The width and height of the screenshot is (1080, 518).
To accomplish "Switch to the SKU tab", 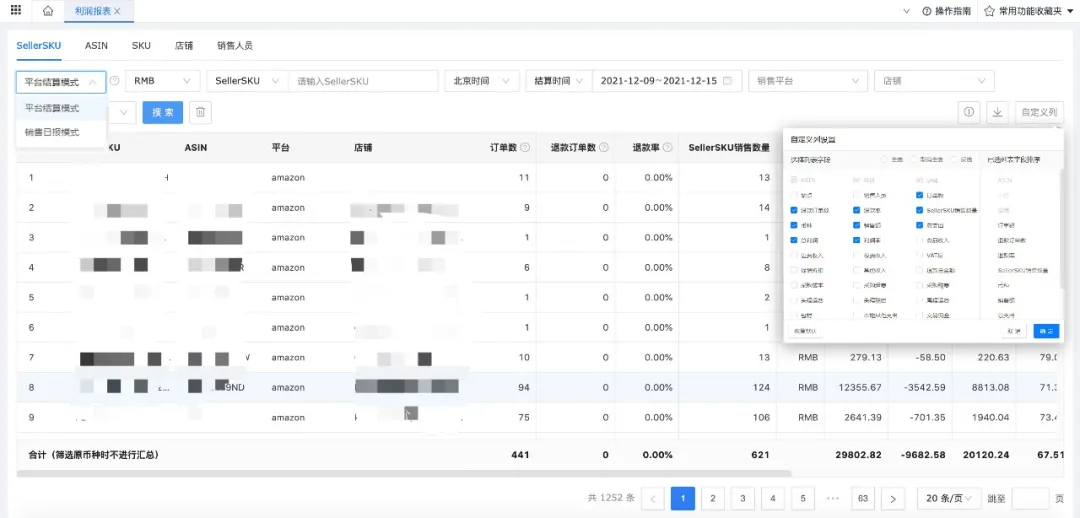I will click(x=141, y=45).
